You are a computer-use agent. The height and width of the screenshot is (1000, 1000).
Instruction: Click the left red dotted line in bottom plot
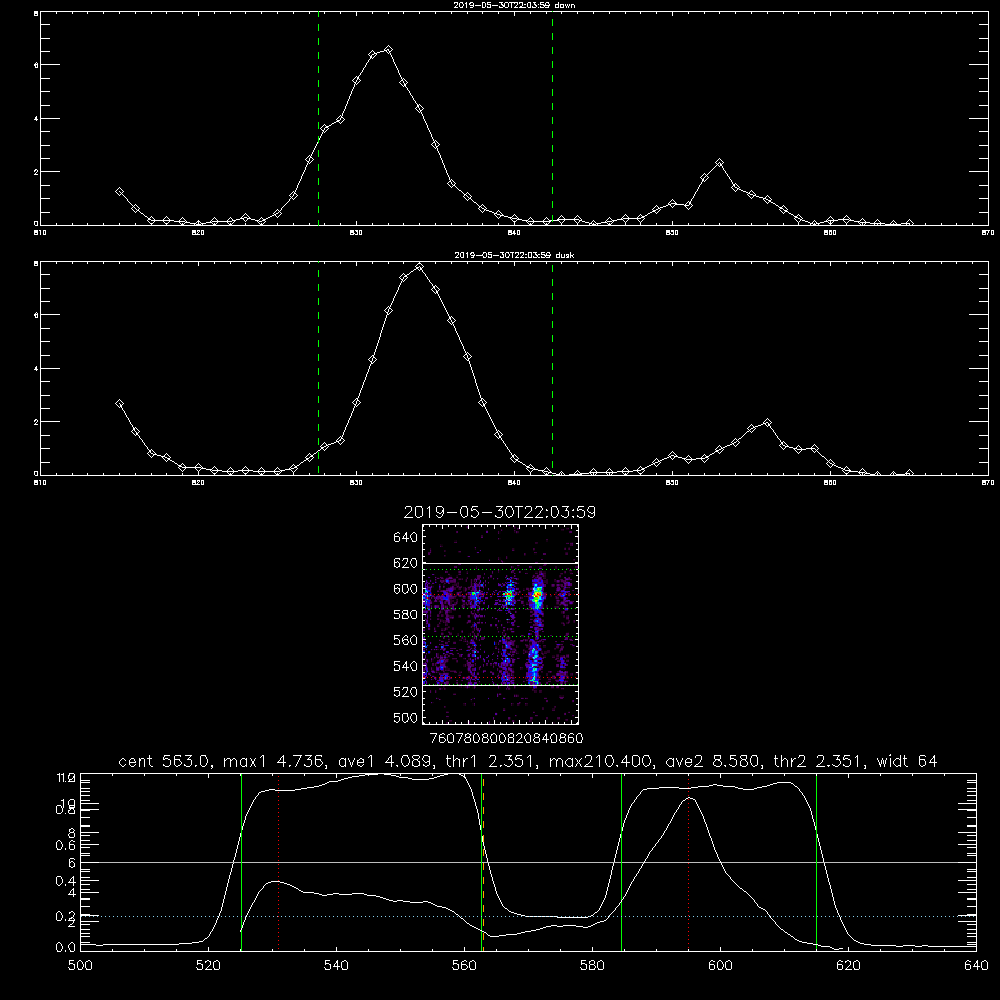click(279, 861)
